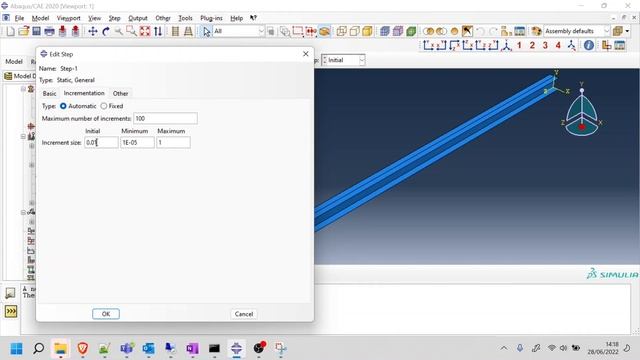
Task: Open the selection filter 'All' dropdown
Action: tap(261, 31)
